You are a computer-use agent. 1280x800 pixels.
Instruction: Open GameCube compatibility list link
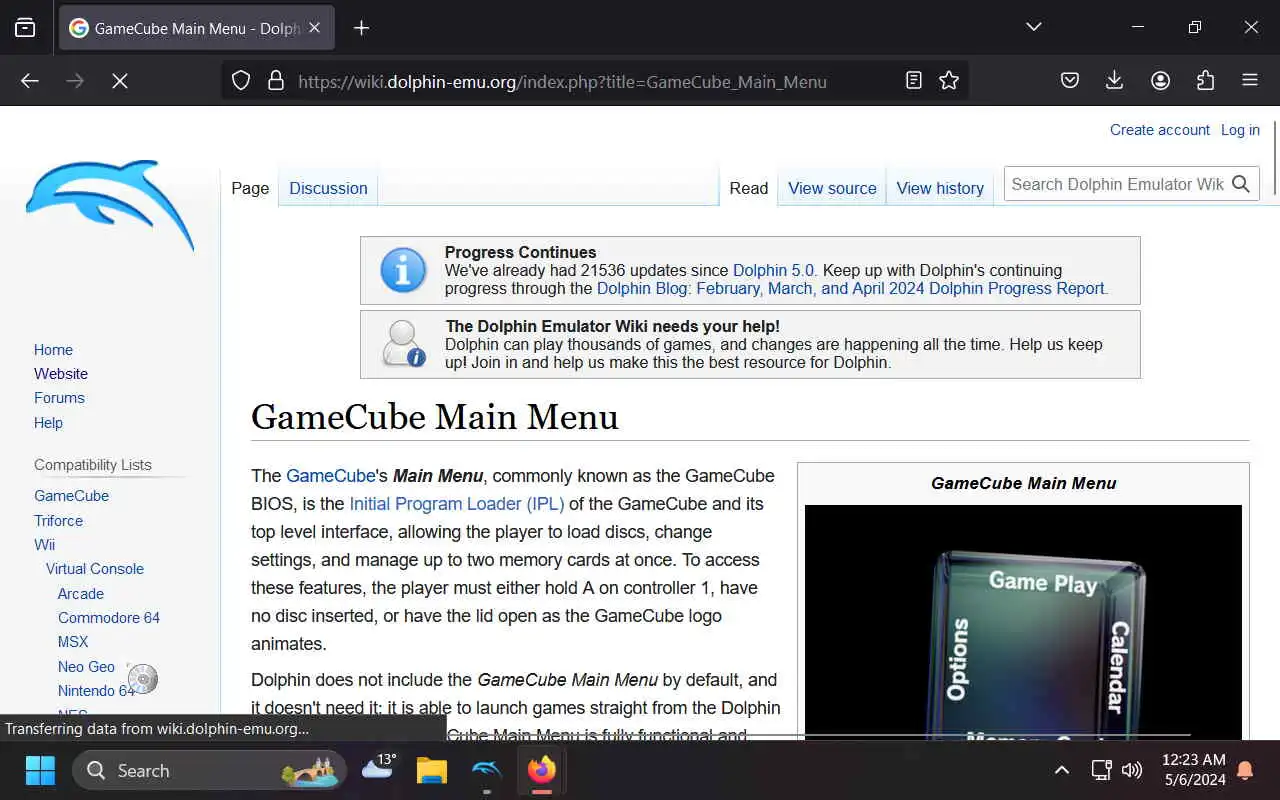[x=71, y=496]
